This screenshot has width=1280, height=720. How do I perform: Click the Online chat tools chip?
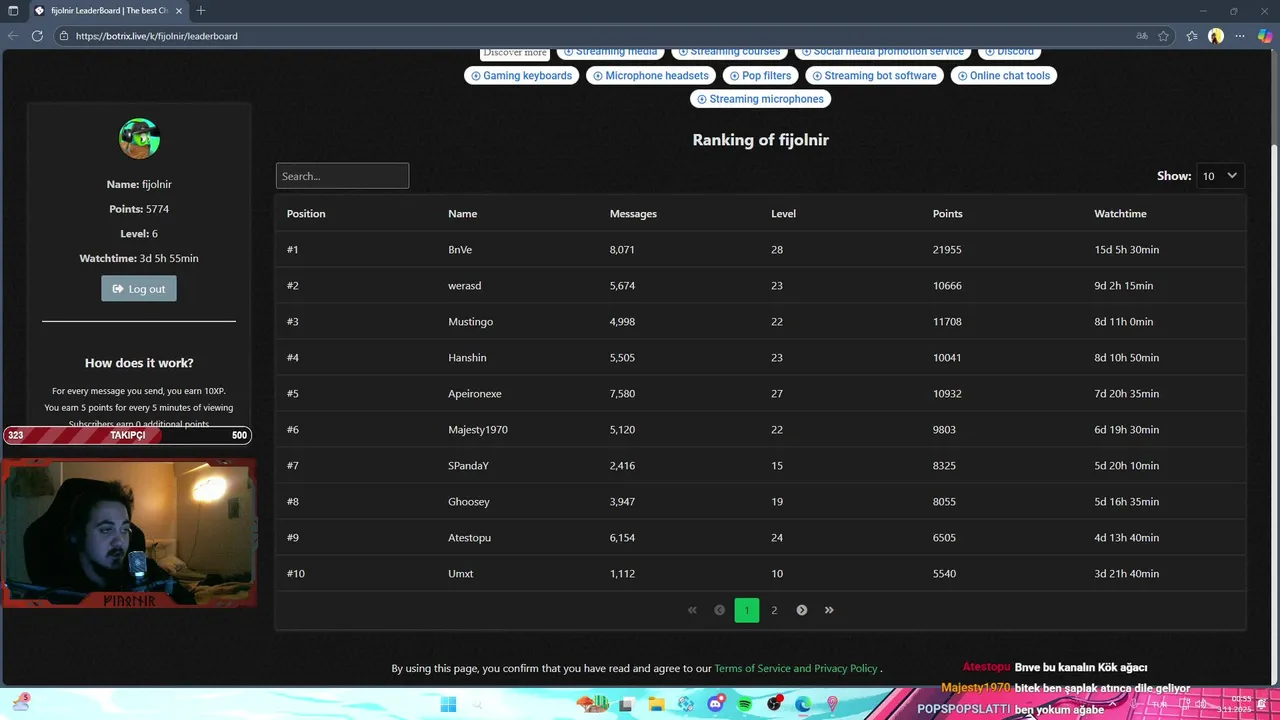(1004, 76)
